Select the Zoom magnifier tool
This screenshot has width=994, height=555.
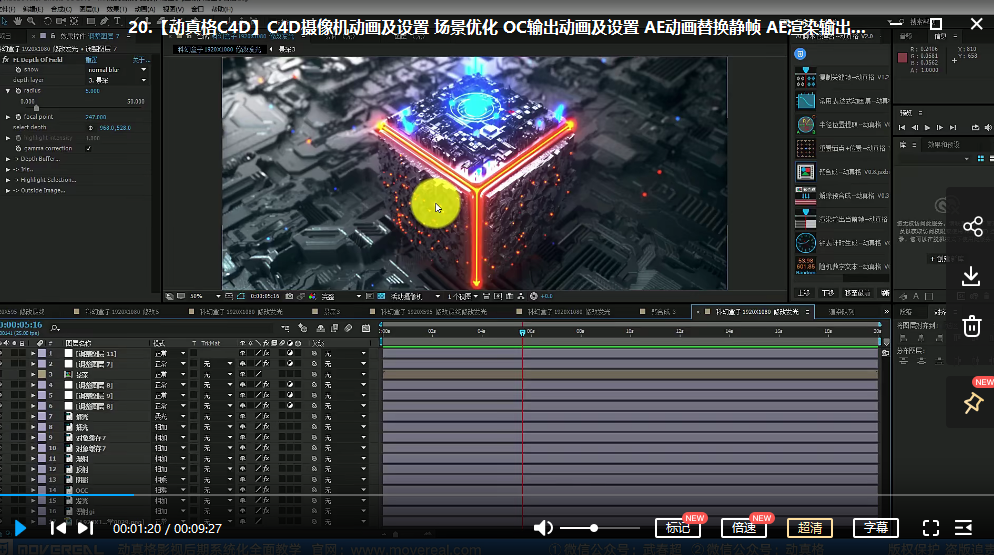pyautogui.click(x=30, y=21)
